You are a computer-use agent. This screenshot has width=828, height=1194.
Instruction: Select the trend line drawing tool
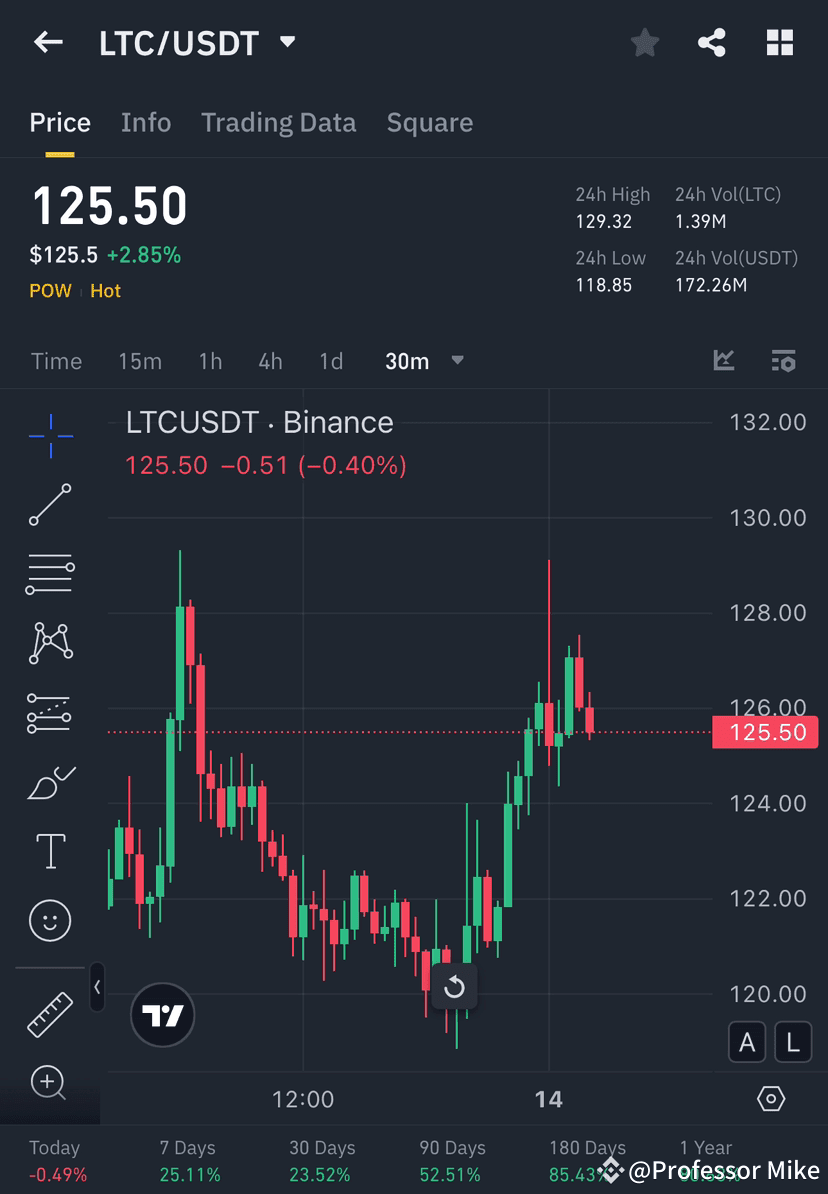pos(50,505)
